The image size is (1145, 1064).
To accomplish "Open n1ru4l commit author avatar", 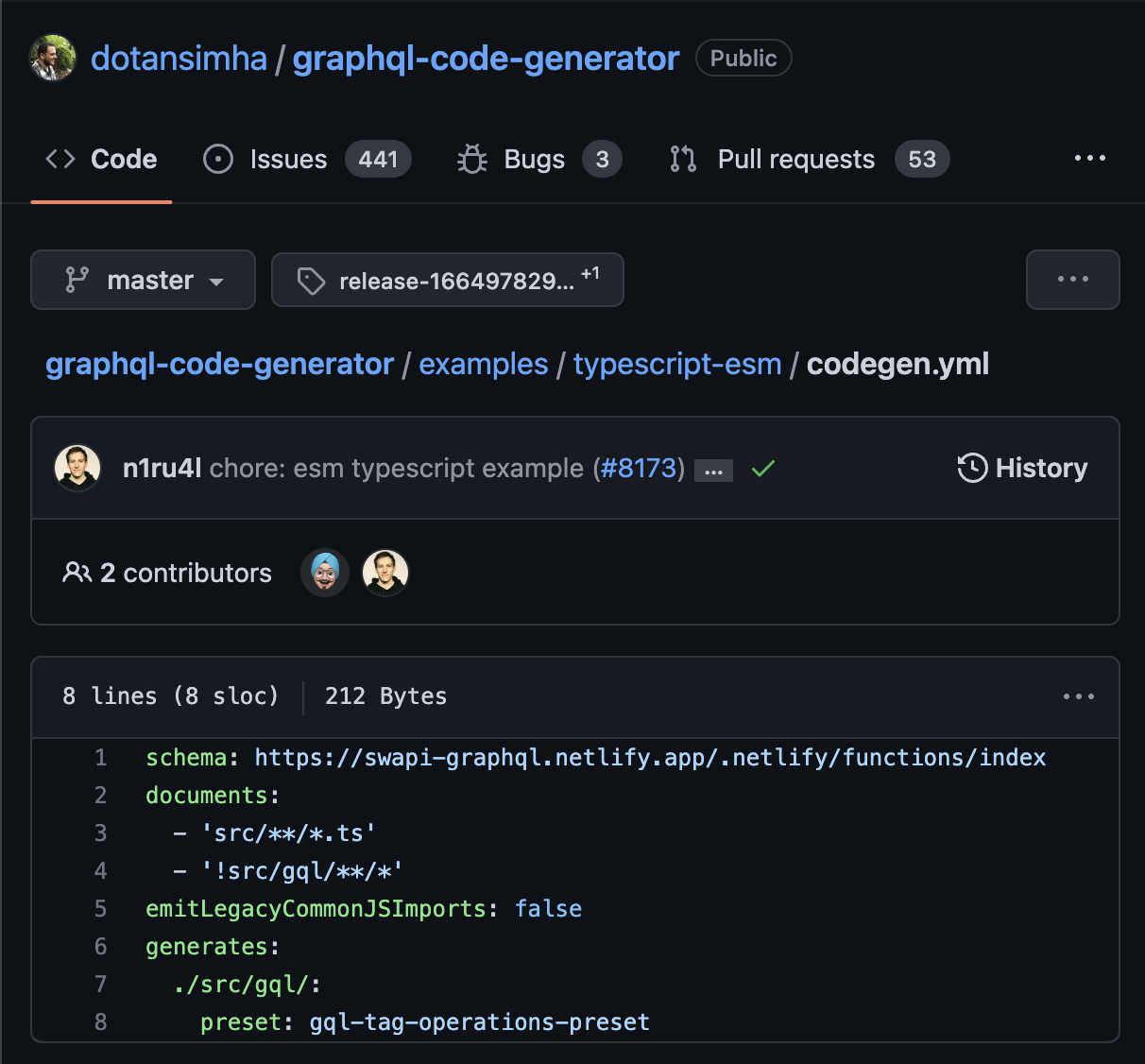I will 77,468.
